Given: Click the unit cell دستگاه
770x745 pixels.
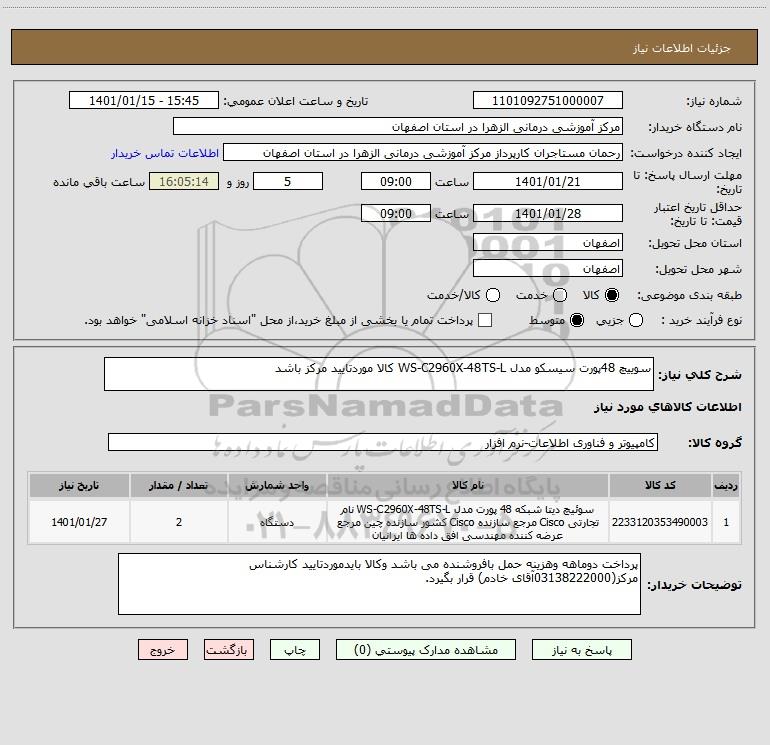Looking at the screenshot, I should click(277, 522).
